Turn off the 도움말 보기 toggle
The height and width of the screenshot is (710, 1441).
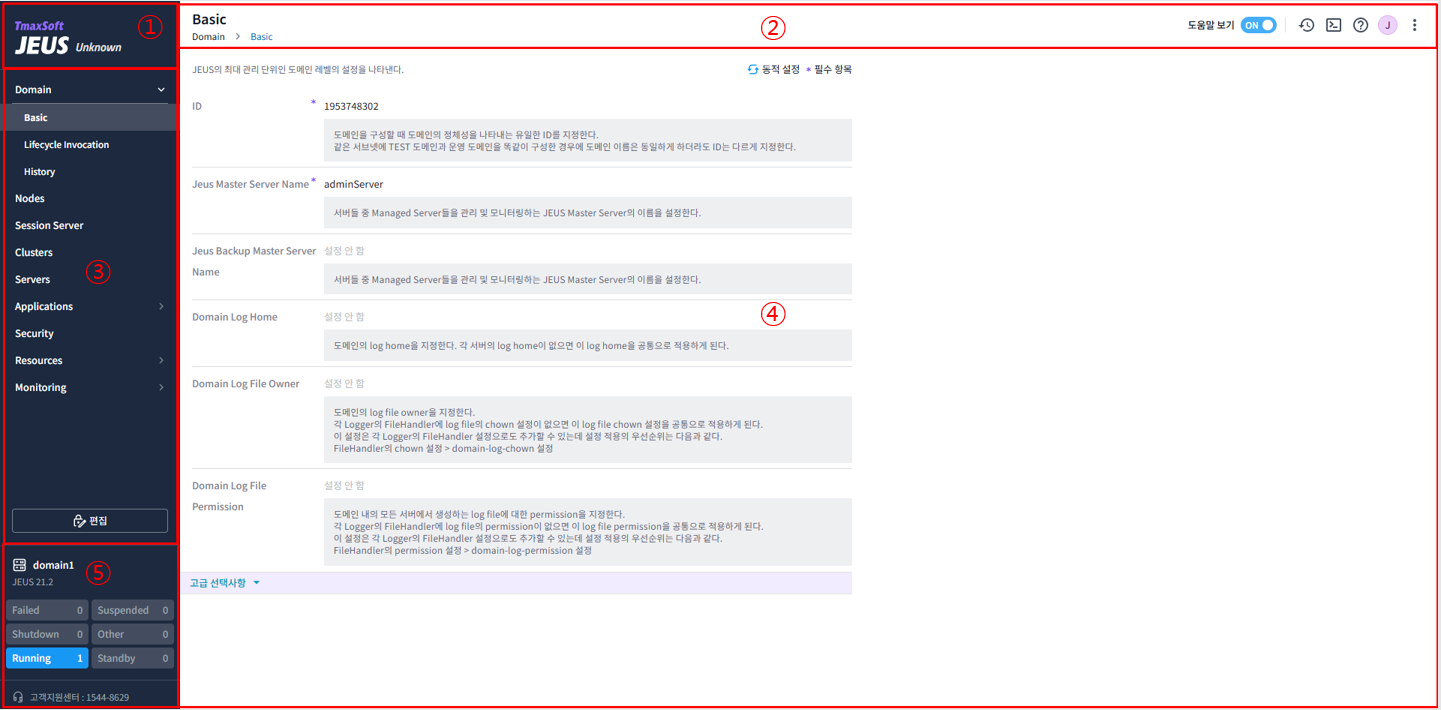pyautogui.click(x=1258, y=25)
